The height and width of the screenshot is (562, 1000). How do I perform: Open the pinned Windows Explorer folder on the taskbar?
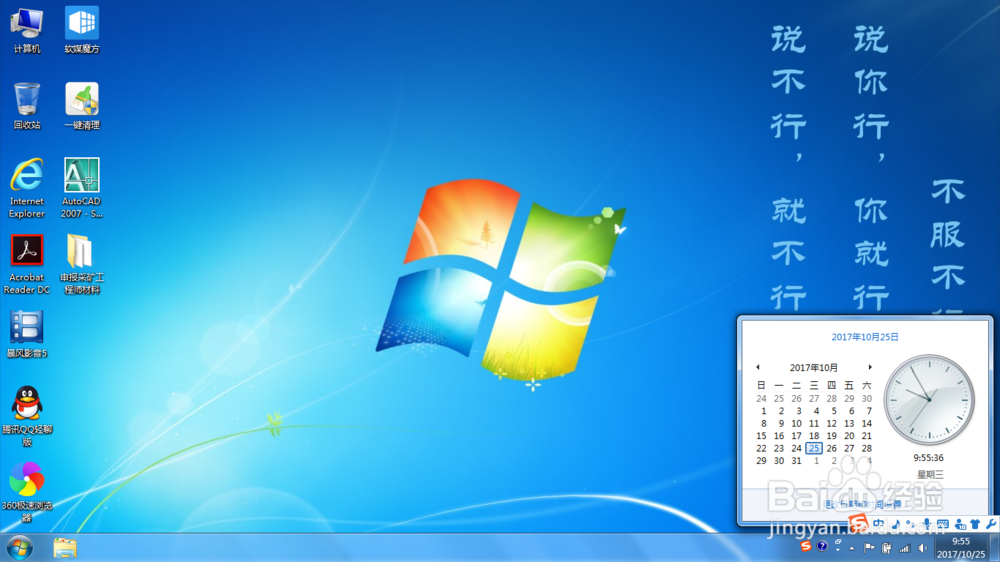coord(64,548)
